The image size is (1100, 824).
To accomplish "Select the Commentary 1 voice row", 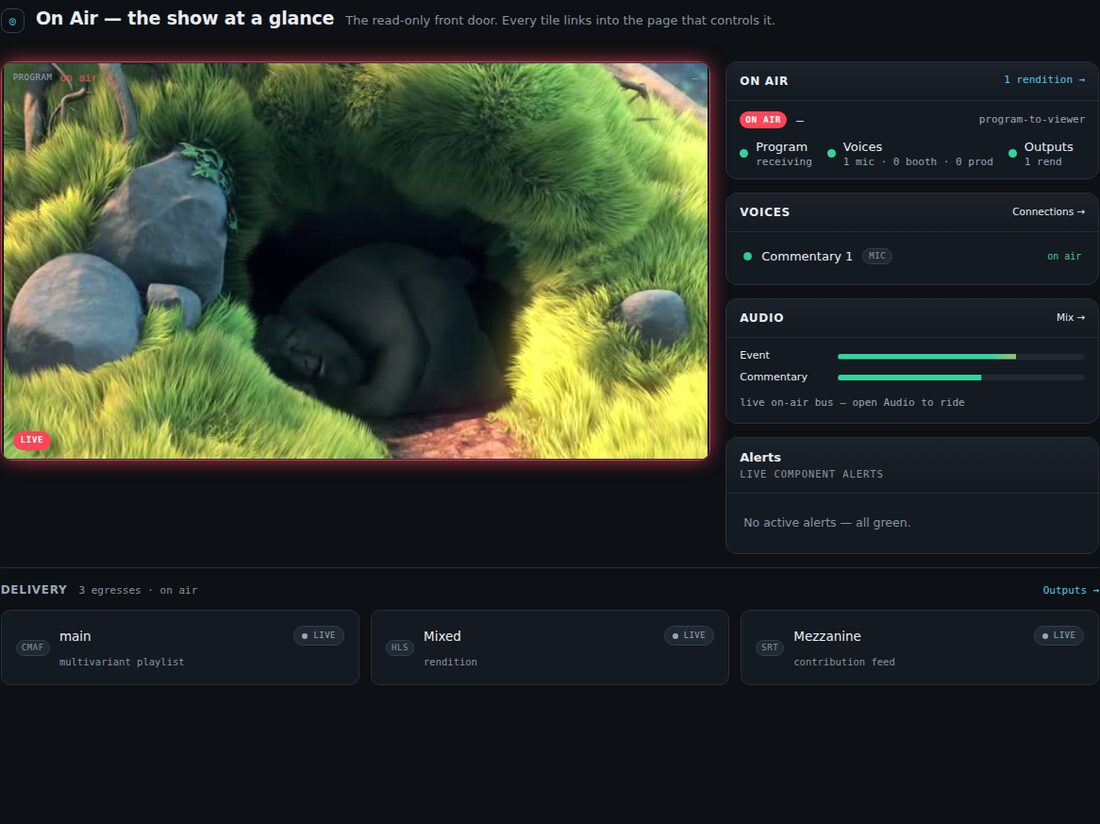I will [x=912, y=257].
